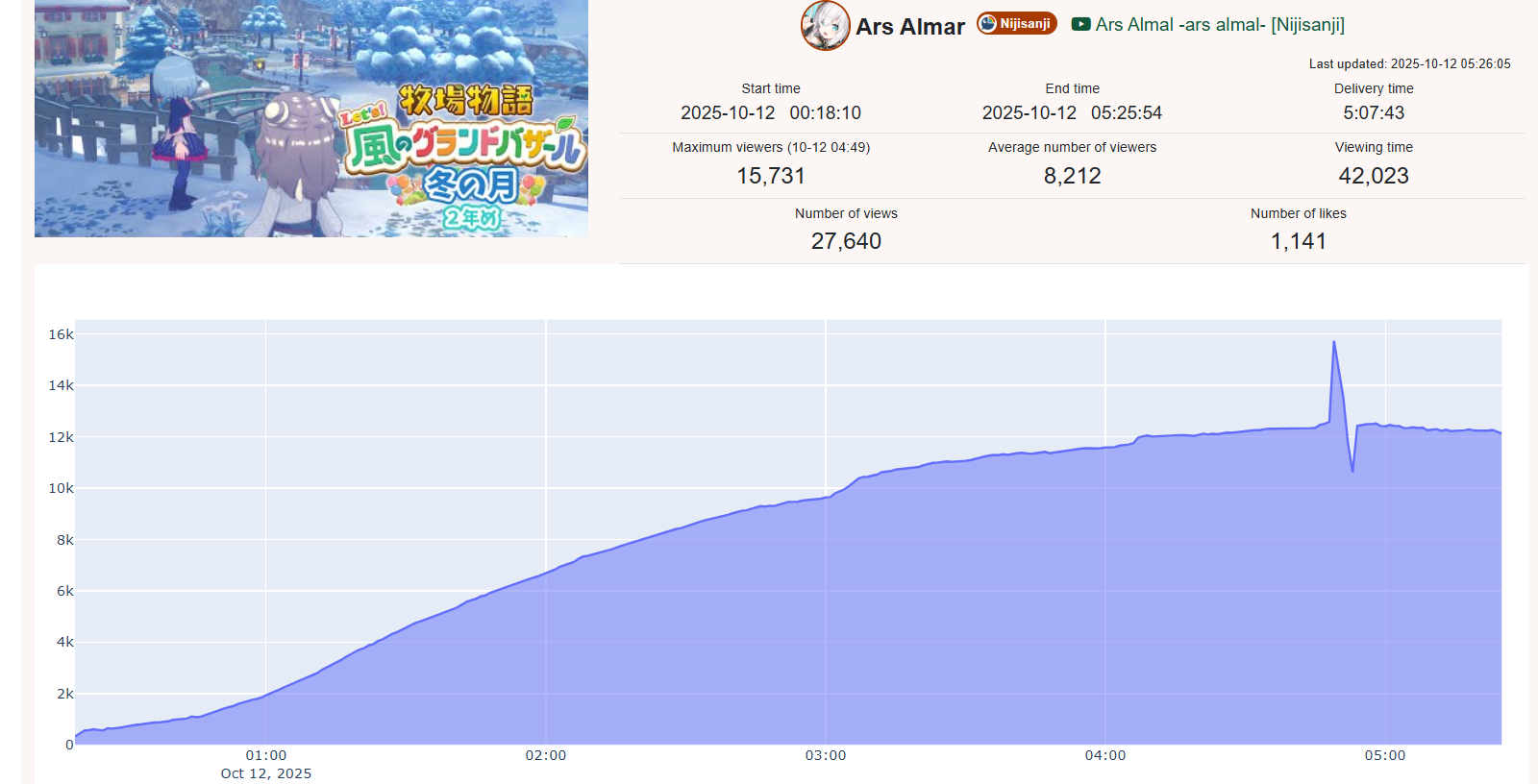This screenshot has width=1538, height=784.
Task: Click the Last updated timestamp text
Action: click(x=1410, y=63)
